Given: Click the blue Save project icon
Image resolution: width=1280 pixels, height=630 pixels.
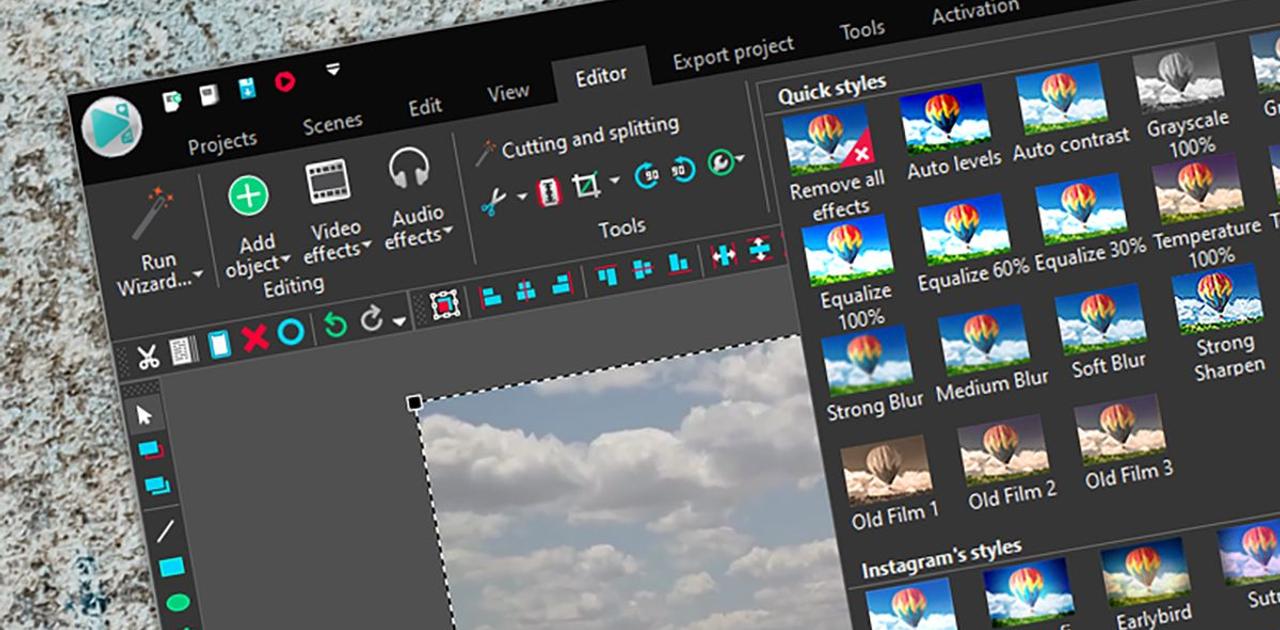Looking at the screenshot, I should [x=247, y=88].
